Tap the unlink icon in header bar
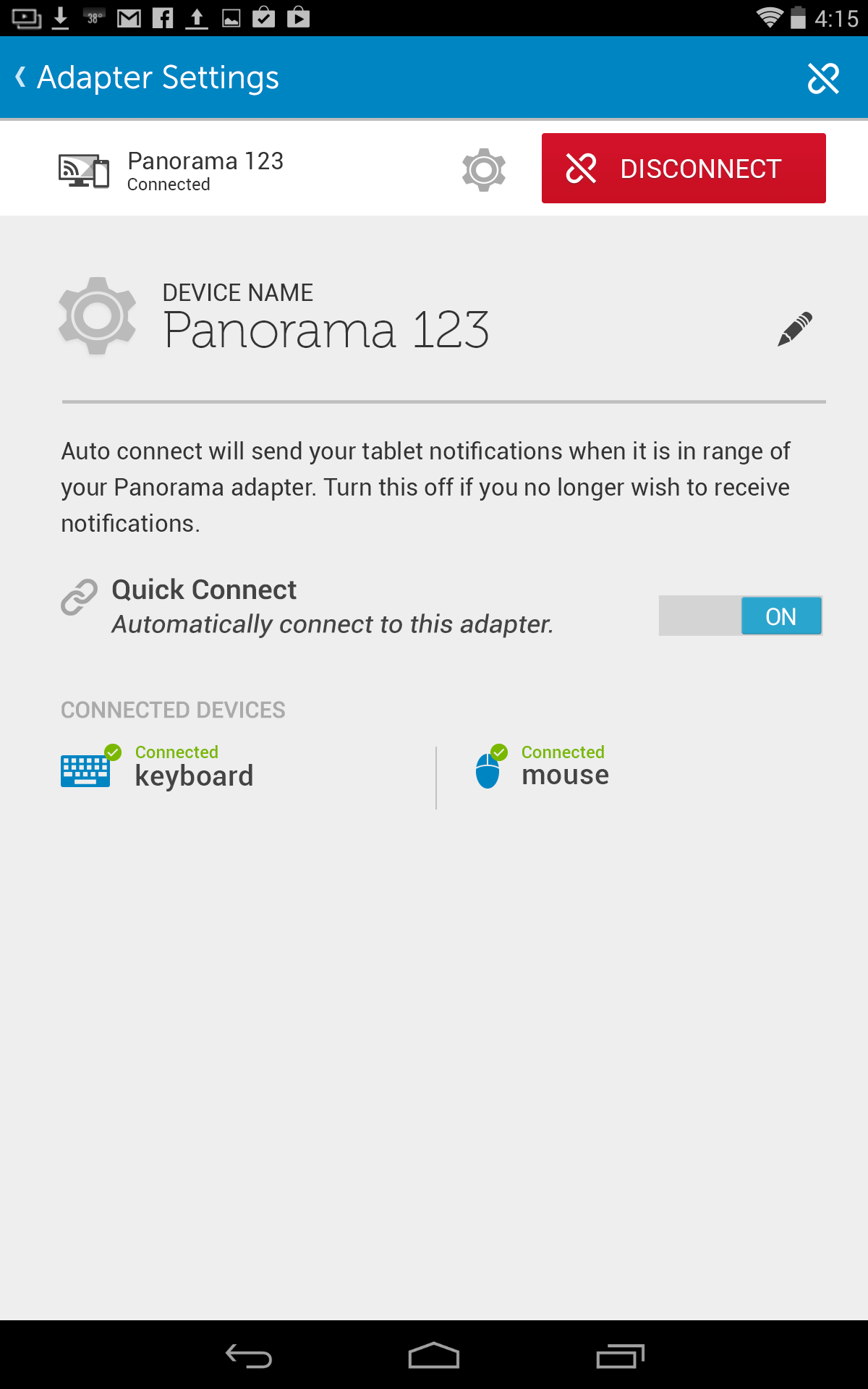The width and height of the screenshot is (868, 1389). 823,78
